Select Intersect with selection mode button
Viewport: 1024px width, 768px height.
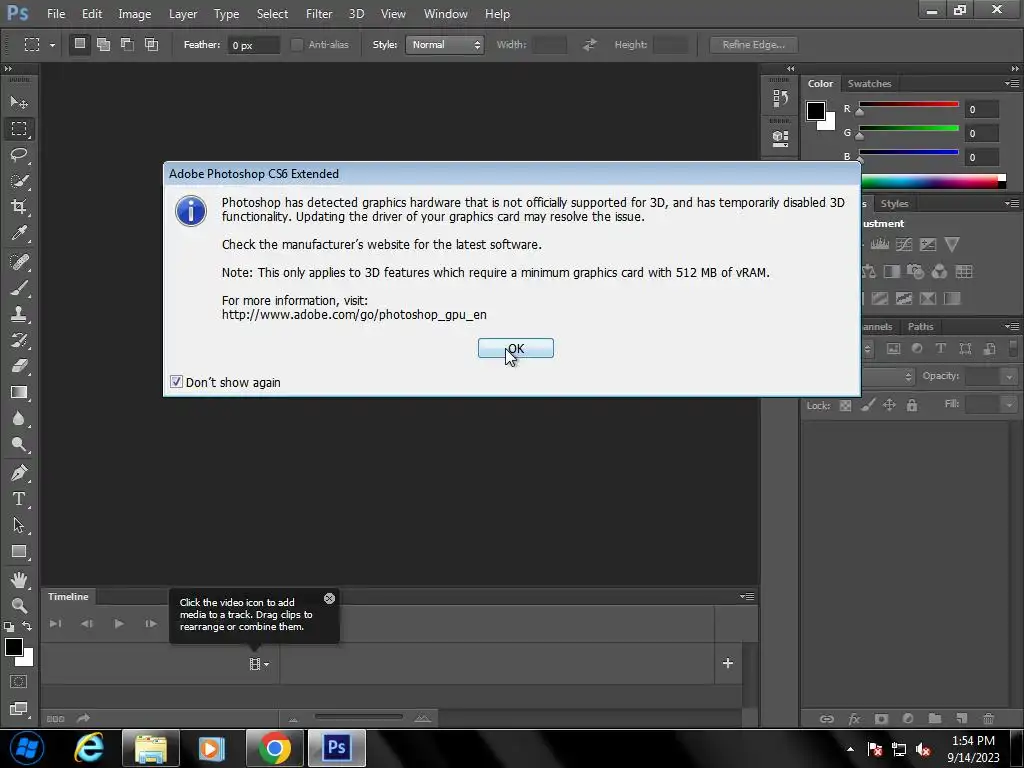tap(152, 44)
